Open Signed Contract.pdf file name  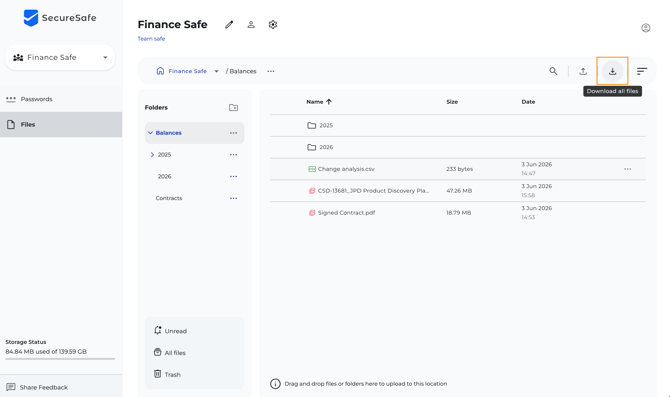tap(347, 213)
